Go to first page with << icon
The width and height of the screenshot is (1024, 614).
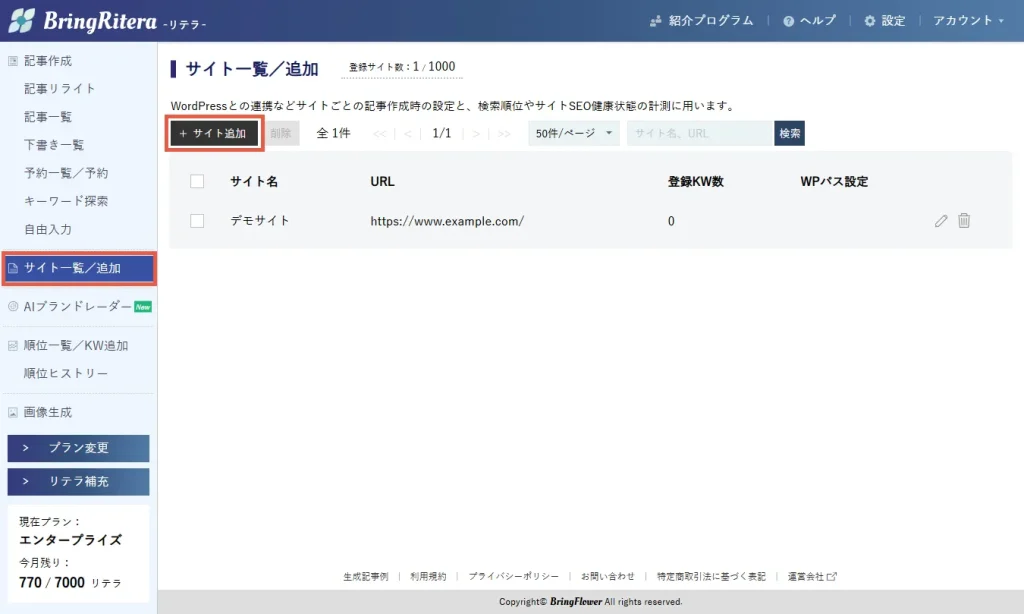click(380, 133)
